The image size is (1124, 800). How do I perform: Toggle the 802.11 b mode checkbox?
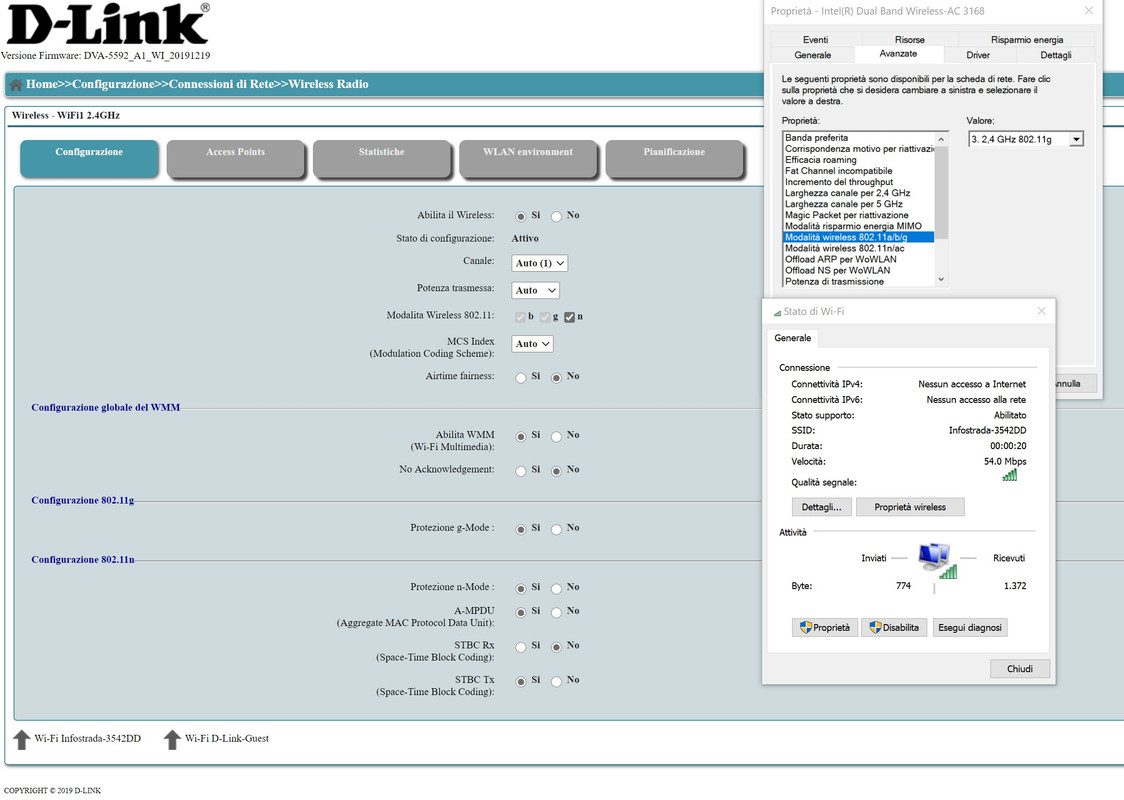coord(520,318)
